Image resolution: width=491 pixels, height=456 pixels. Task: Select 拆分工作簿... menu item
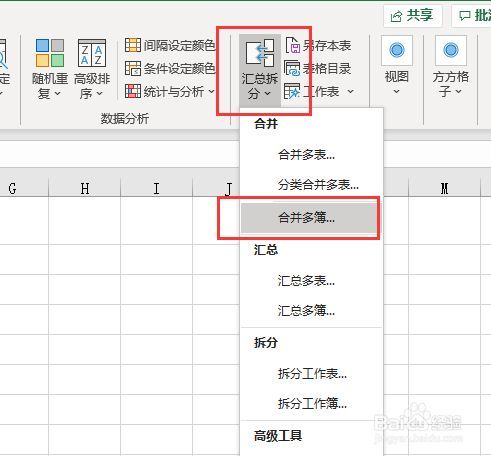(x=312, y=404)
